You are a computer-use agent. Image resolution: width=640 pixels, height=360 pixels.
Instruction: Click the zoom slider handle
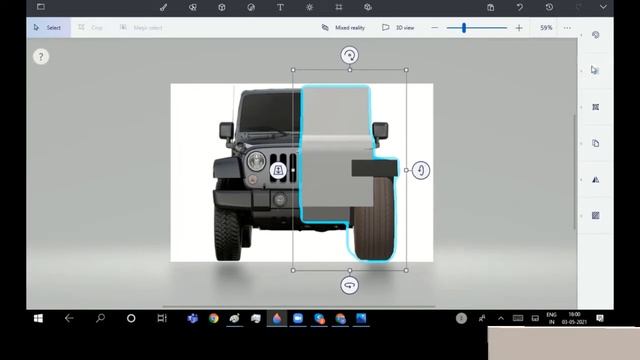(x=464, y=27)
